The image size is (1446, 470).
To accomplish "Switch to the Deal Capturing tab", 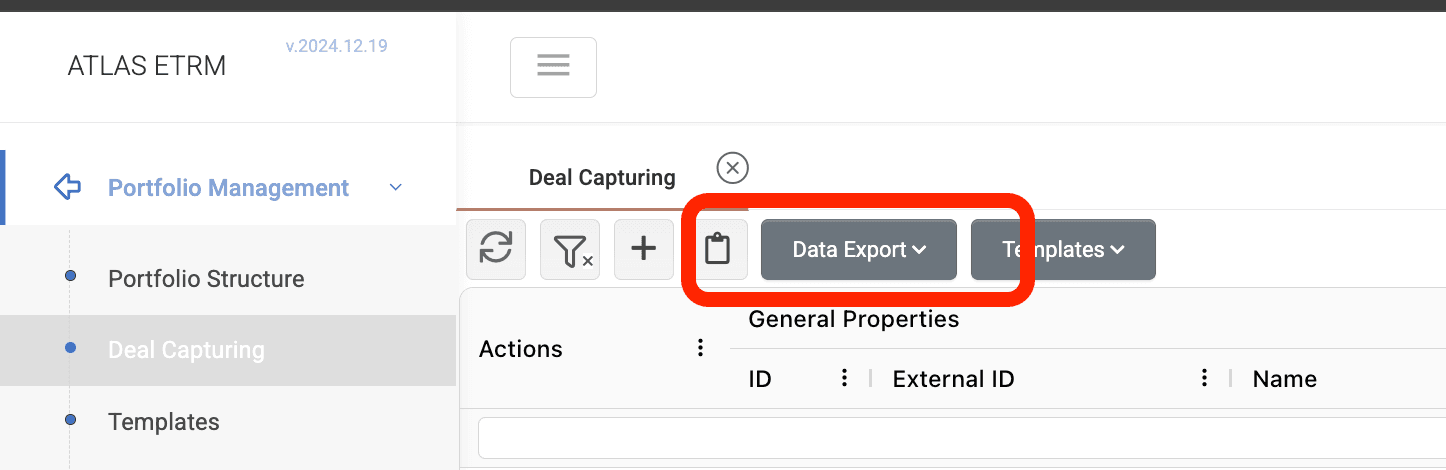I will [x=602, y=178].
